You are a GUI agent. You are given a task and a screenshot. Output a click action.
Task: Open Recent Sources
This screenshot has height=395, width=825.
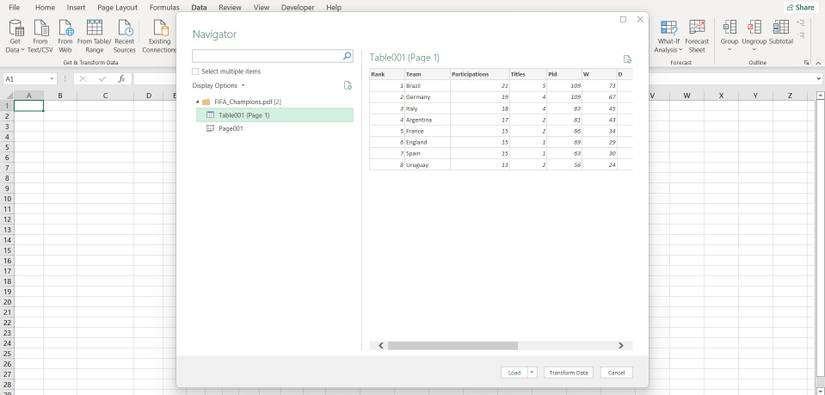pyautogui.click(x=125, y=36)
